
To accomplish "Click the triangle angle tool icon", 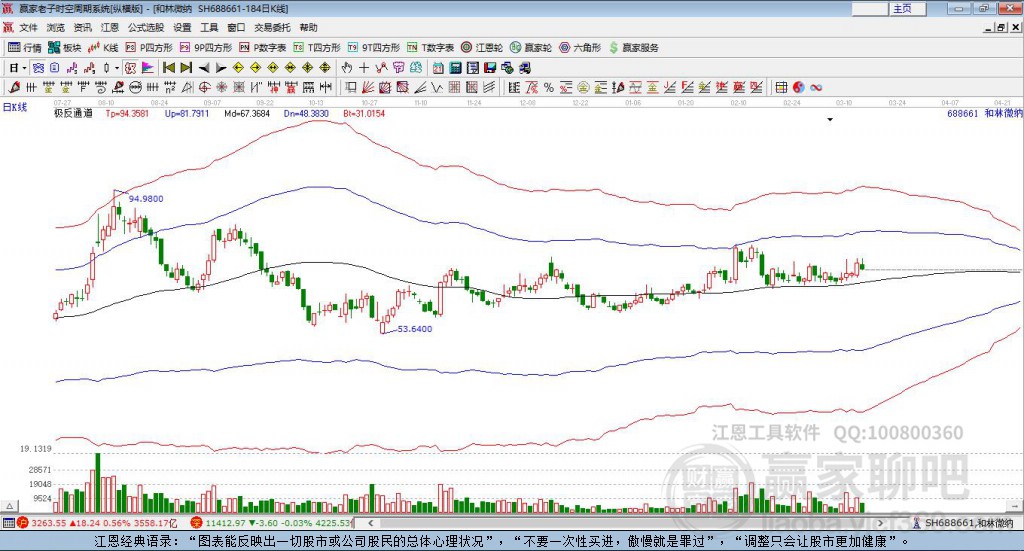I will pos(187,87).
